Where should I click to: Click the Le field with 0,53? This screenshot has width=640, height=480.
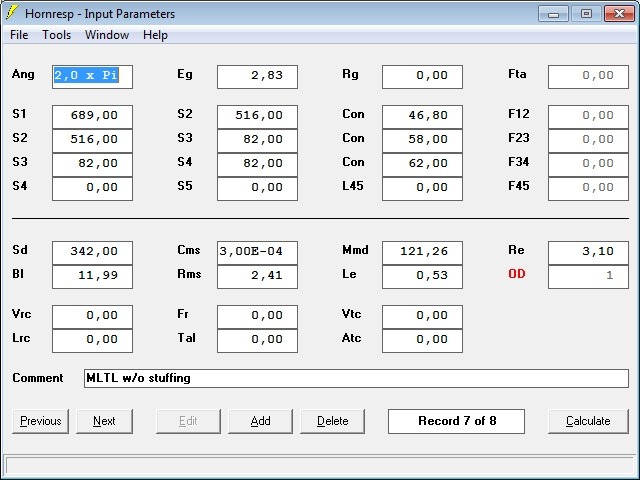click(x=422, y=277)
